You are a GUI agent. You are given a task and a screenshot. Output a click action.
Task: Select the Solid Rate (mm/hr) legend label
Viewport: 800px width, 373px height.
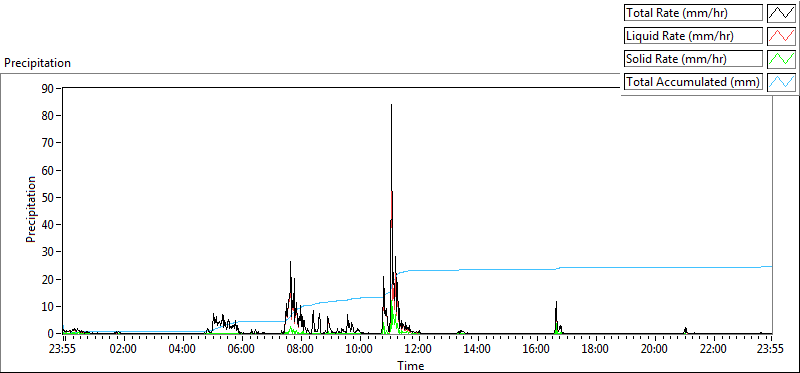693,59
